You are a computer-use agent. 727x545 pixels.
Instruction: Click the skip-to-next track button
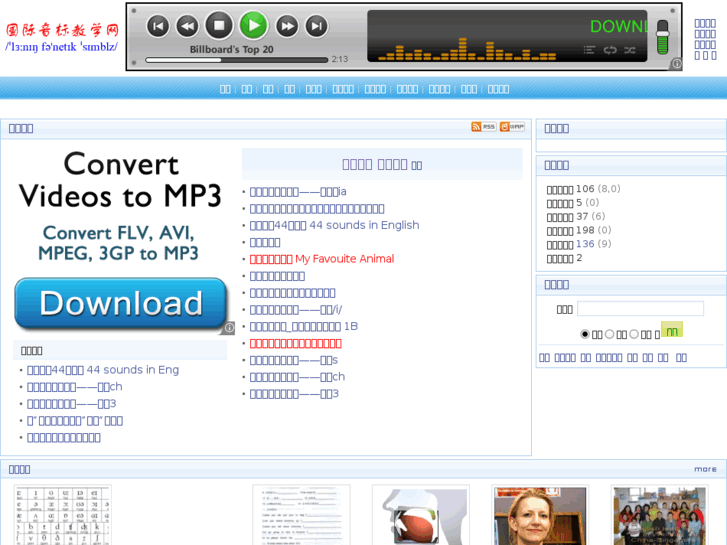tap(317, 26)
